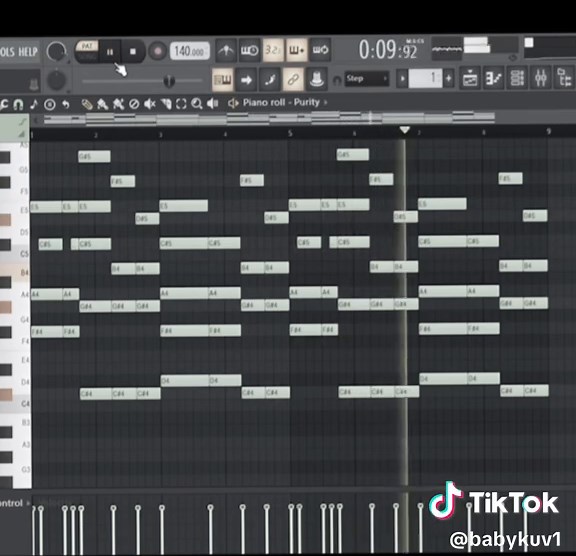This screenshot has height=556, width=576.
Task: Toggle the 3-2-1 countdown before recording
Action: 273,50
